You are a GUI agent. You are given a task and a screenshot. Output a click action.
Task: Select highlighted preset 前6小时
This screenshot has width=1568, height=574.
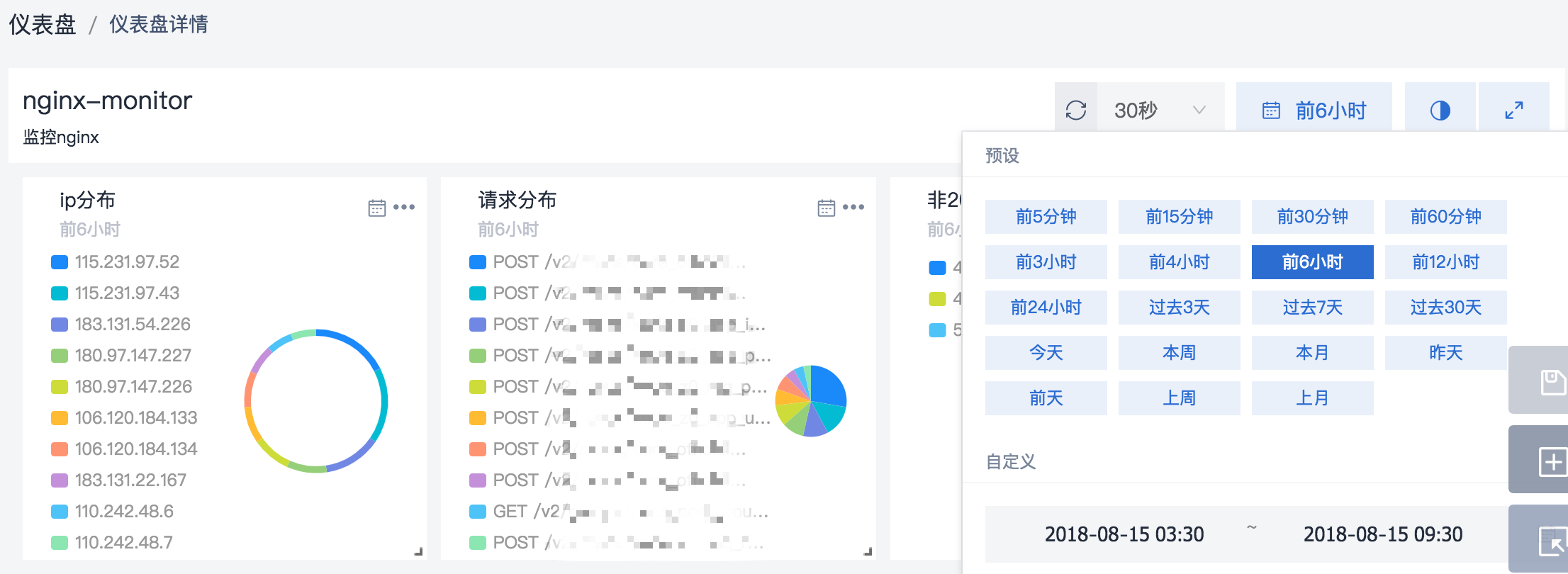click(x=1312, y=261)
